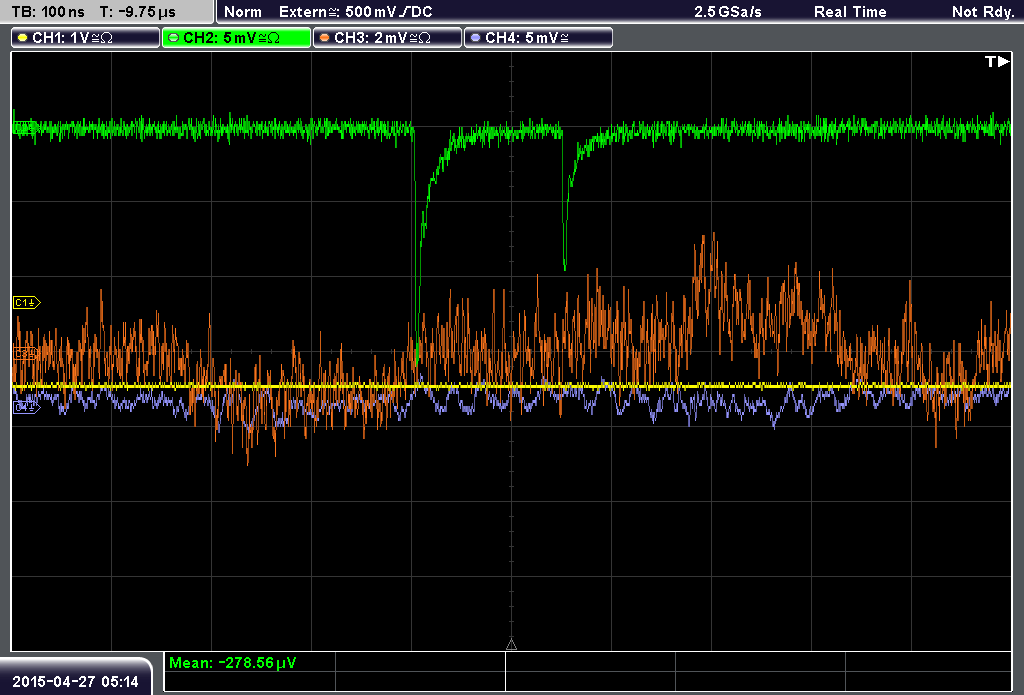
Task: Click the TB: 100 ns timebase readout
Action: click(x=49, y=12)
